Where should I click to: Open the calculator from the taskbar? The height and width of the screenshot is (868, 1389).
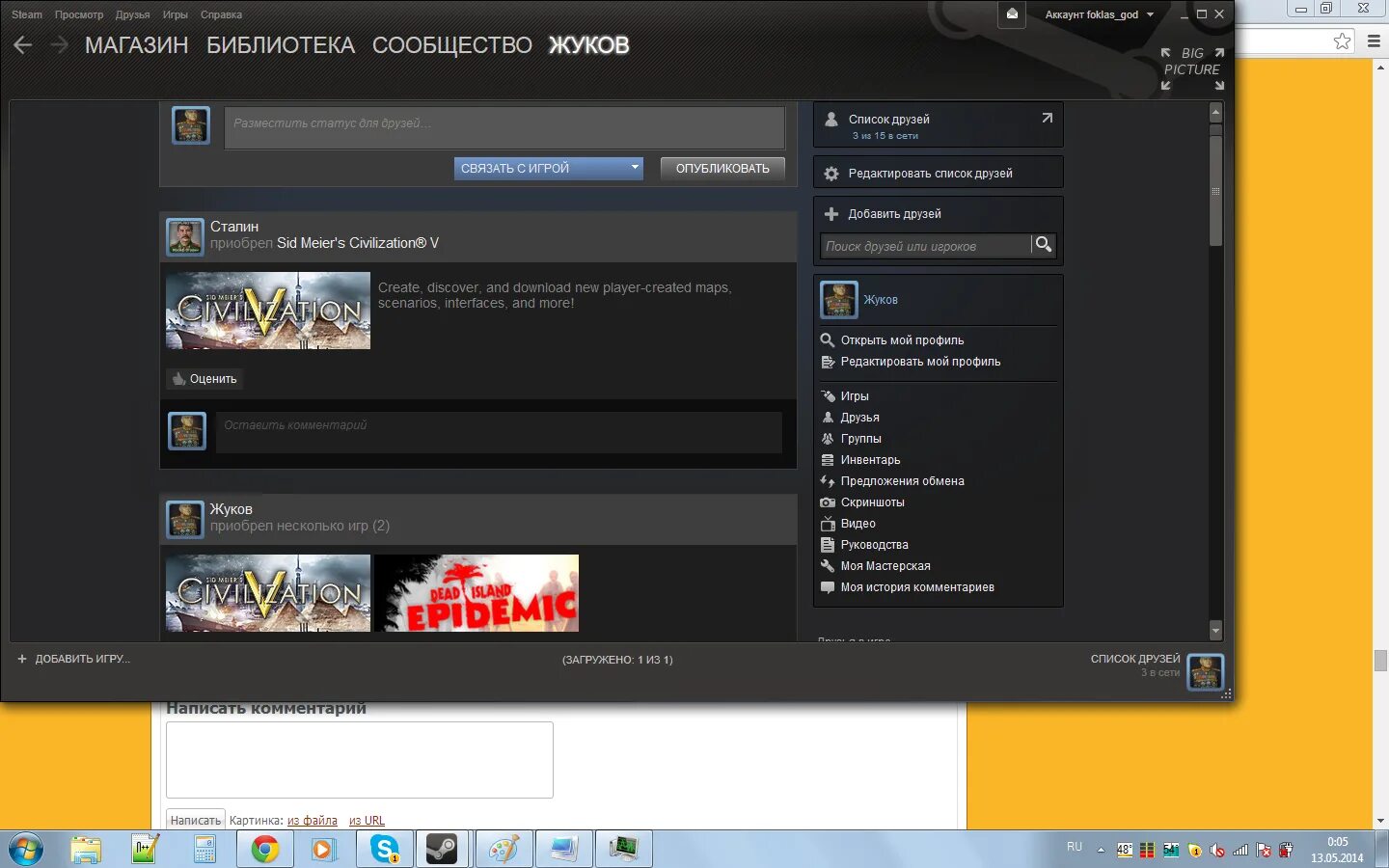click(x=204, y=849)
